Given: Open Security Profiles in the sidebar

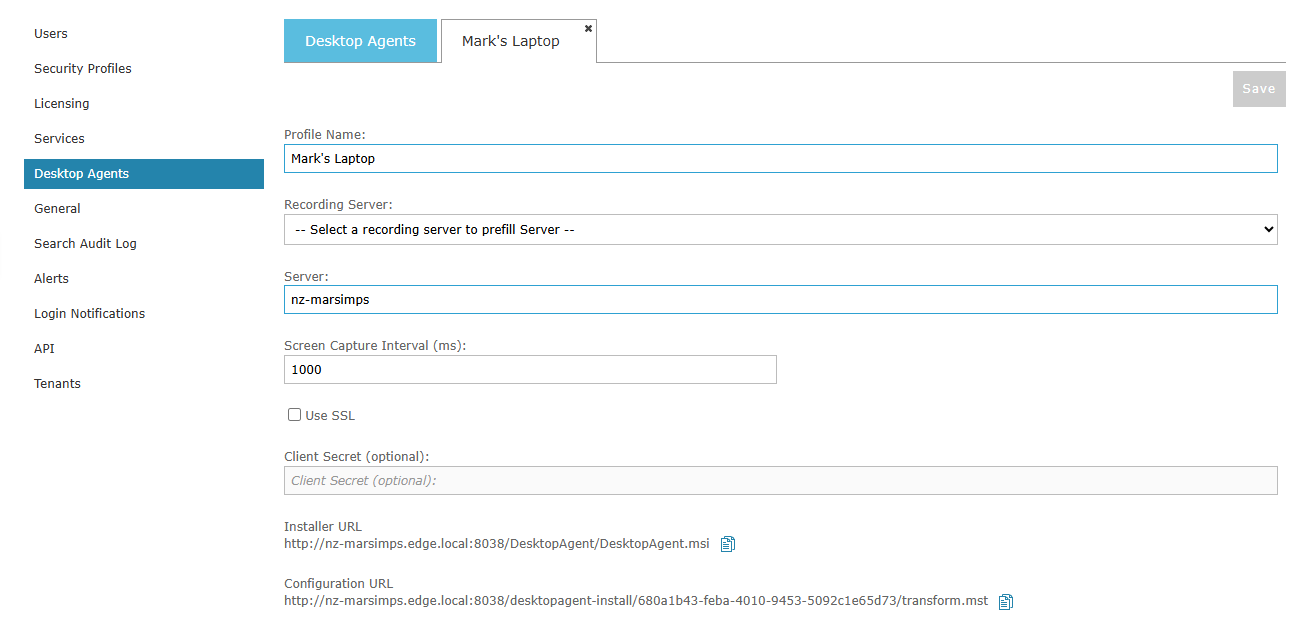Looking at the screenshot, I should (x=83, y=68).
